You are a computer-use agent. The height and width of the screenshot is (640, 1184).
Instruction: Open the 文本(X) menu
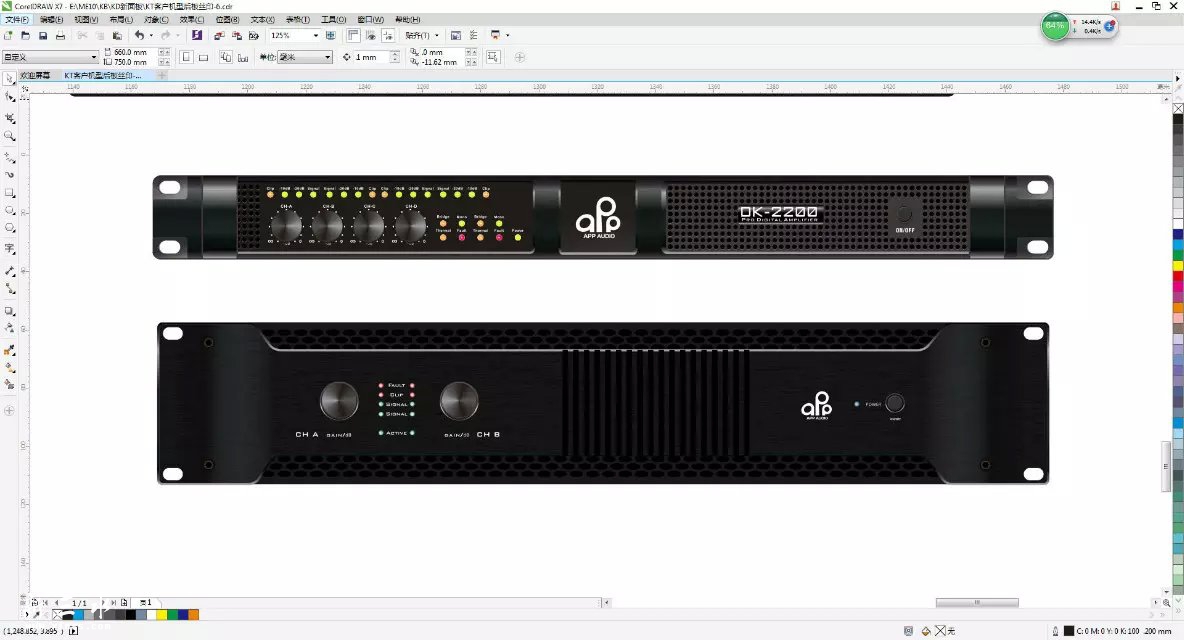262,20
